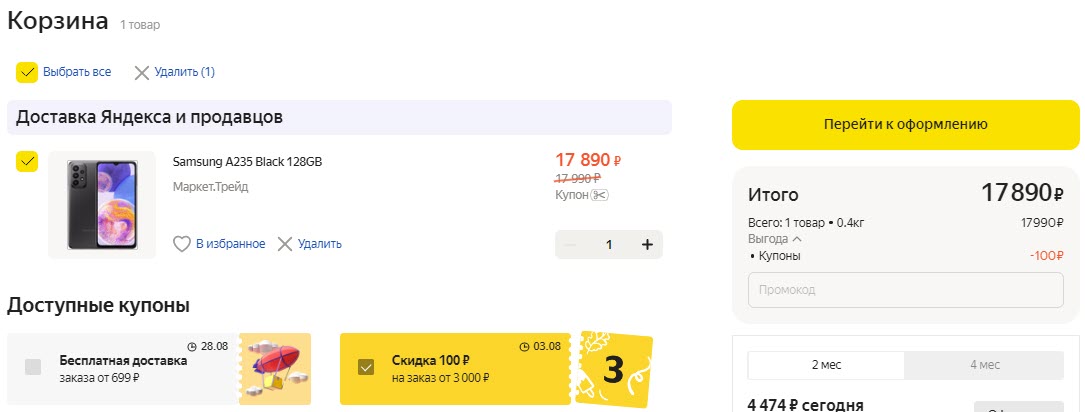
Task: Click the number 3 coupon badge
Action: [x=614, y=369]
